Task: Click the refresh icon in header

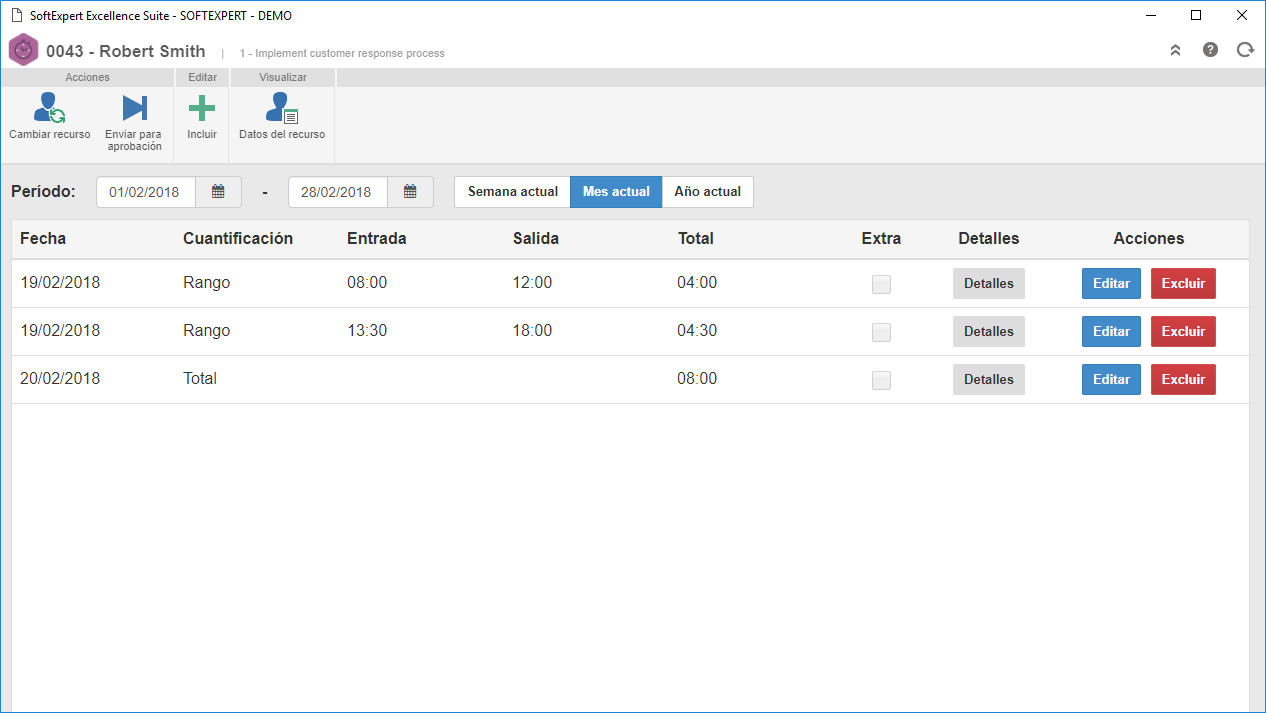Action: click(x=1245, y=49)
